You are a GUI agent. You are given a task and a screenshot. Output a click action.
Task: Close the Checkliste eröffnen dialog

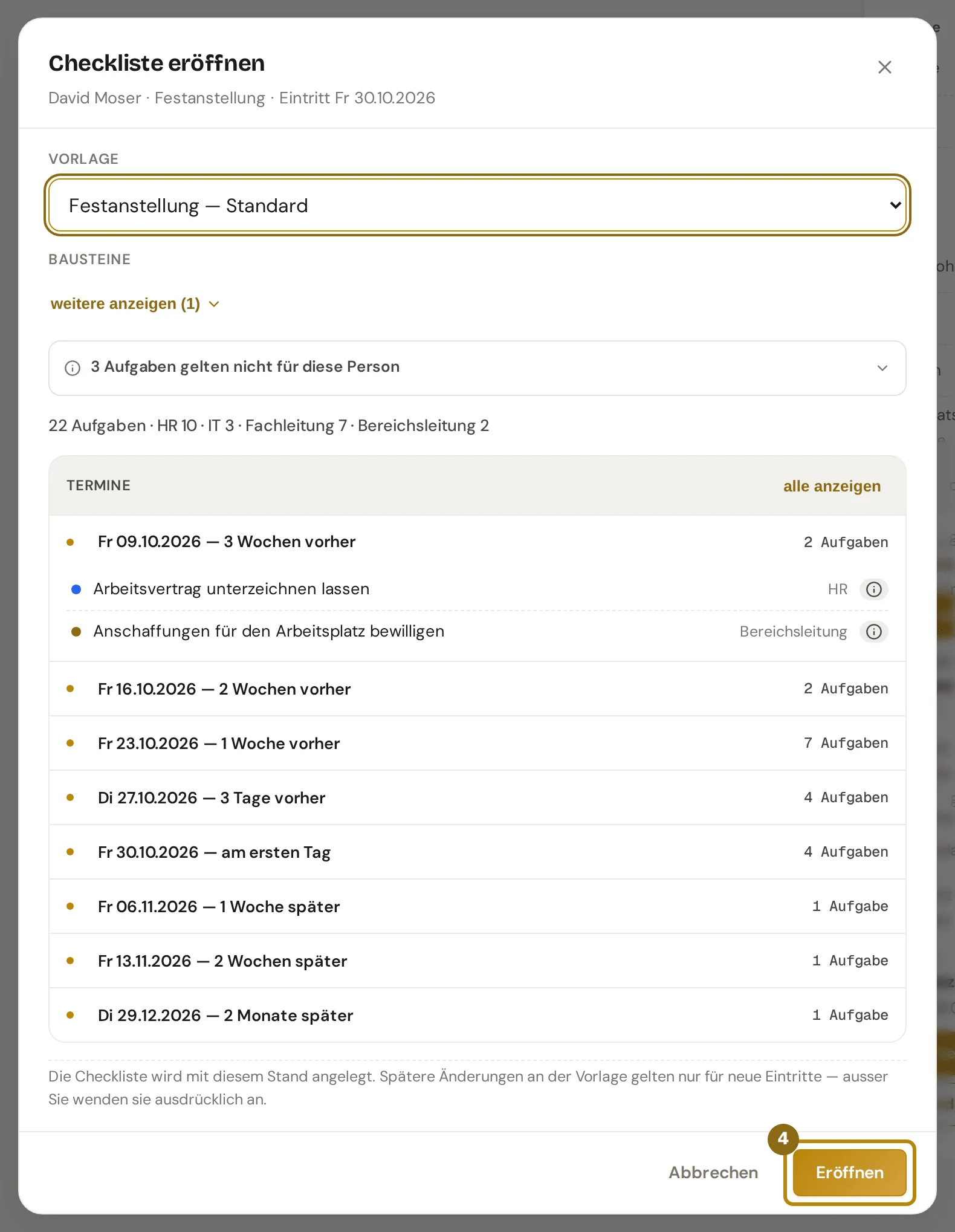pos(884,67)
